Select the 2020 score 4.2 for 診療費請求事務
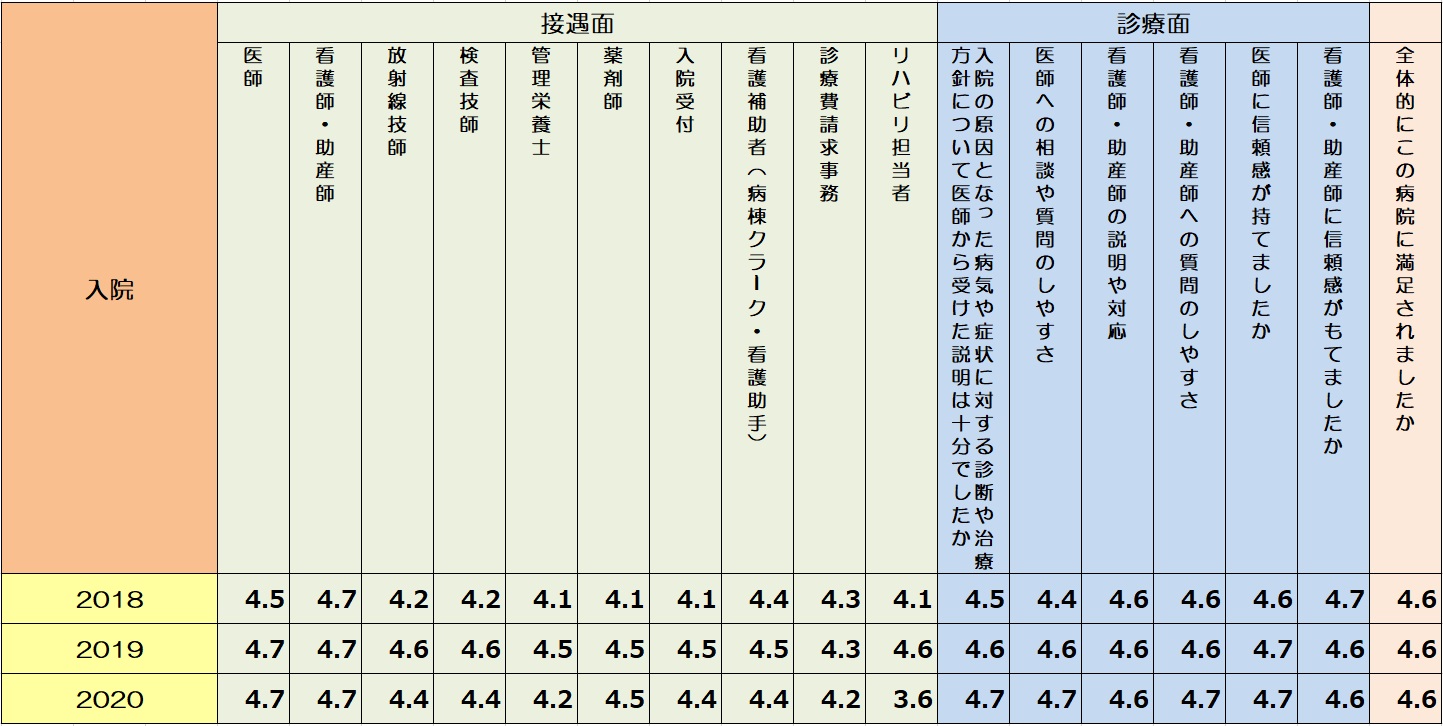The image size is (1443, 726). point(830,699)
